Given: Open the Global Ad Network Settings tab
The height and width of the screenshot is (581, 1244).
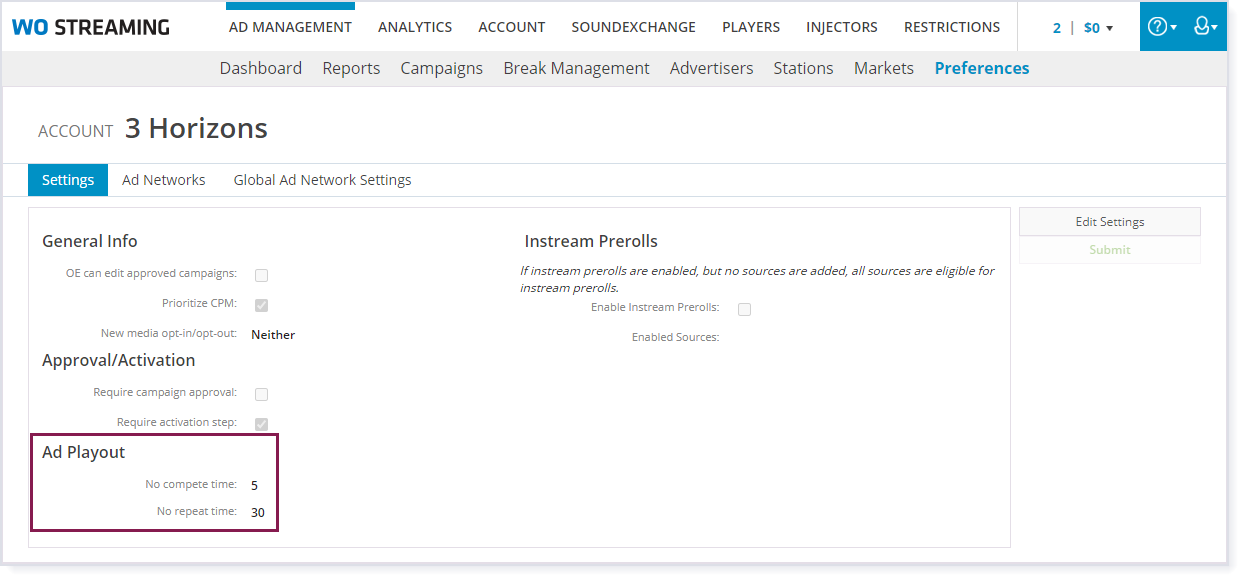Looking at the screenshot, I should pyautogui.click(x=322, y=180).
